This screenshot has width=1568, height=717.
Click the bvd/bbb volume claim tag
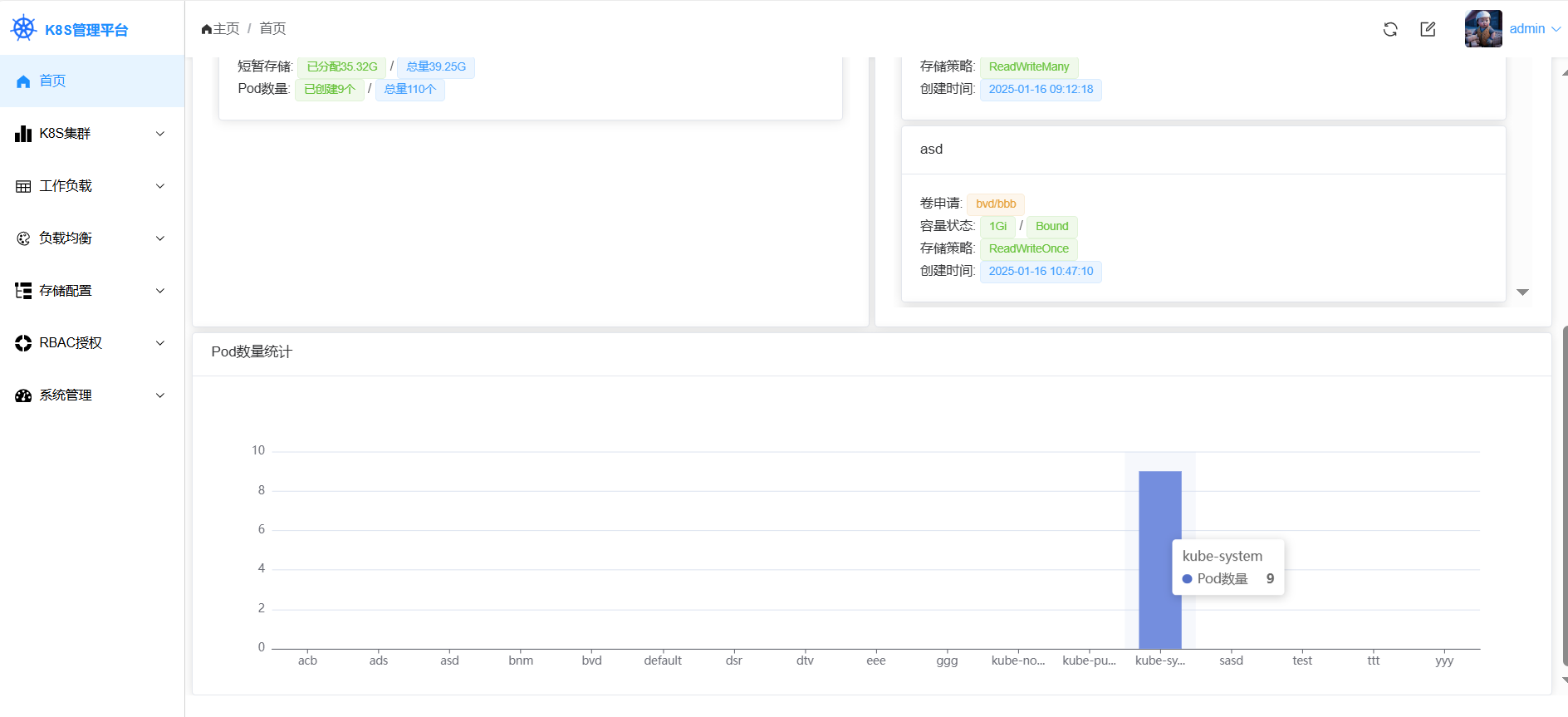[x=995, y=204]
